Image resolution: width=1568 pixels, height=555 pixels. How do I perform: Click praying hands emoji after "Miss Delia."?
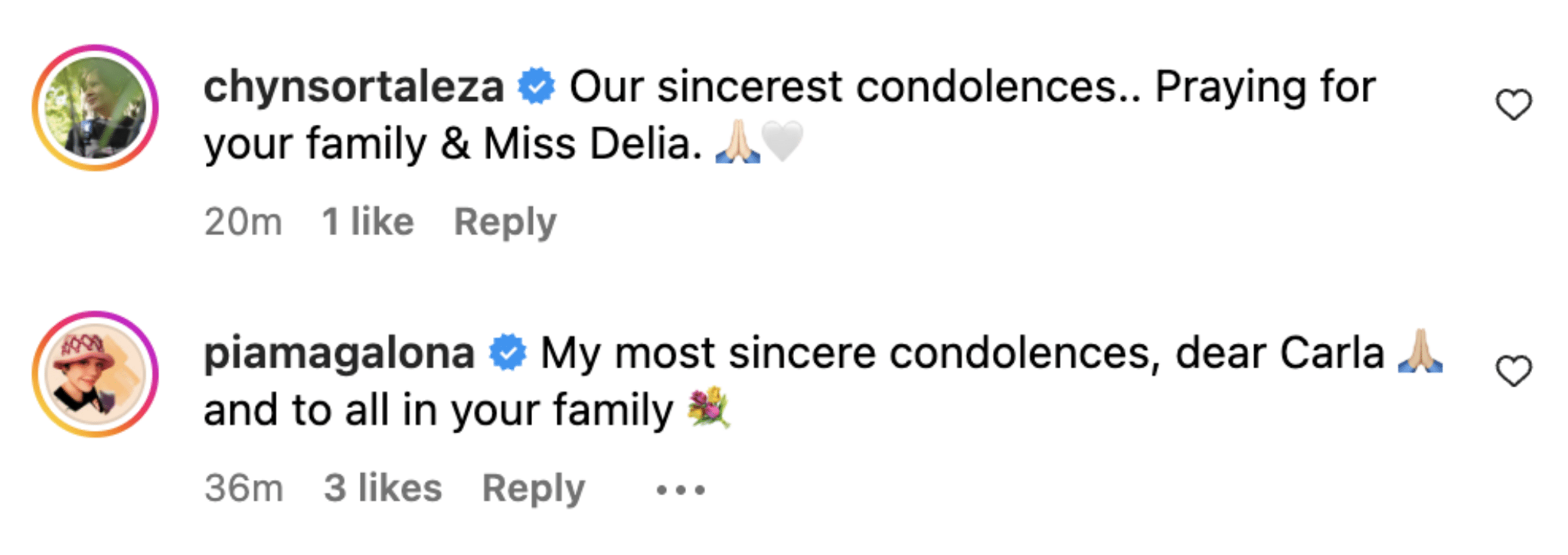click(737, 142)
